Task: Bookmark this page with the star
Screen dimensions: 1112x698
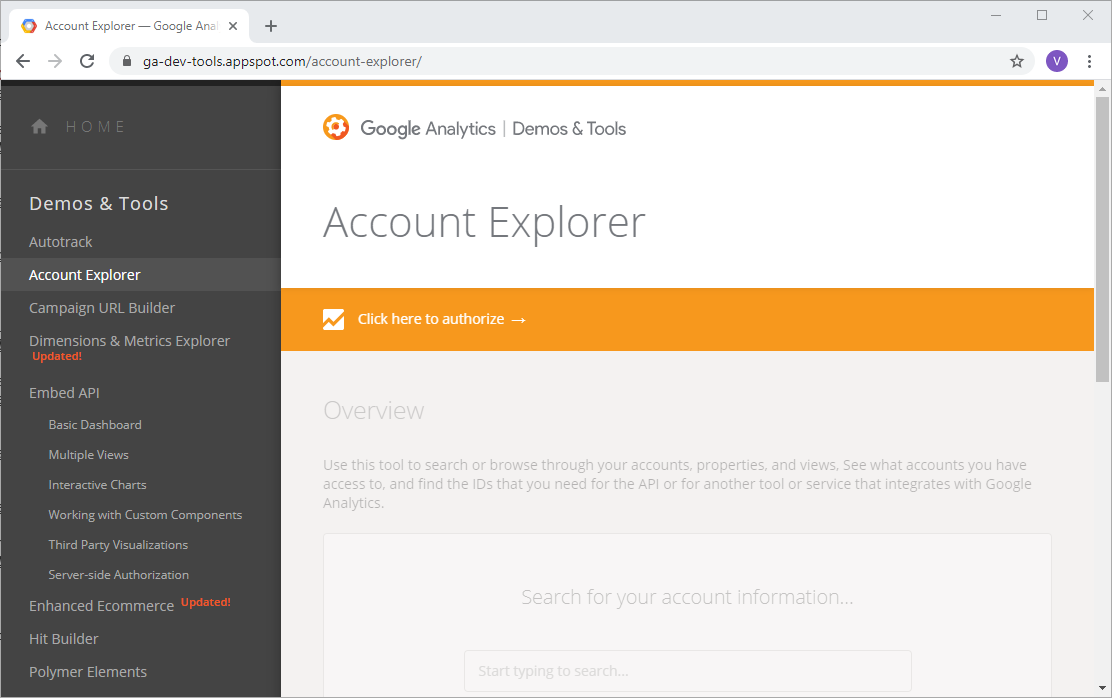Action: [1017, 61]
